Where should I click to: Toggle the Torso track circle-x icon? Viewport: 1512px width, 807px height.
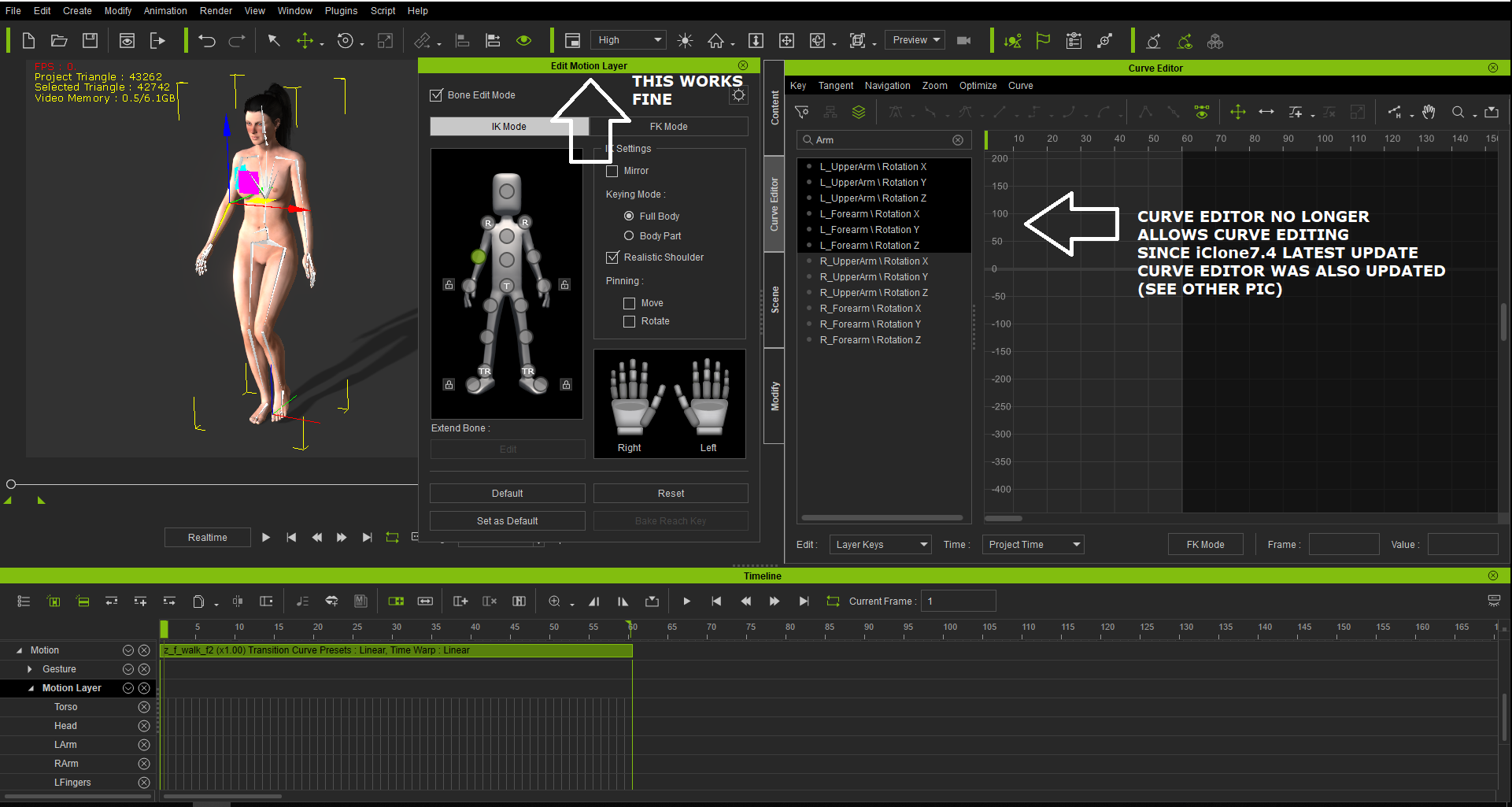pyautogui.click(x=144, y=707)
